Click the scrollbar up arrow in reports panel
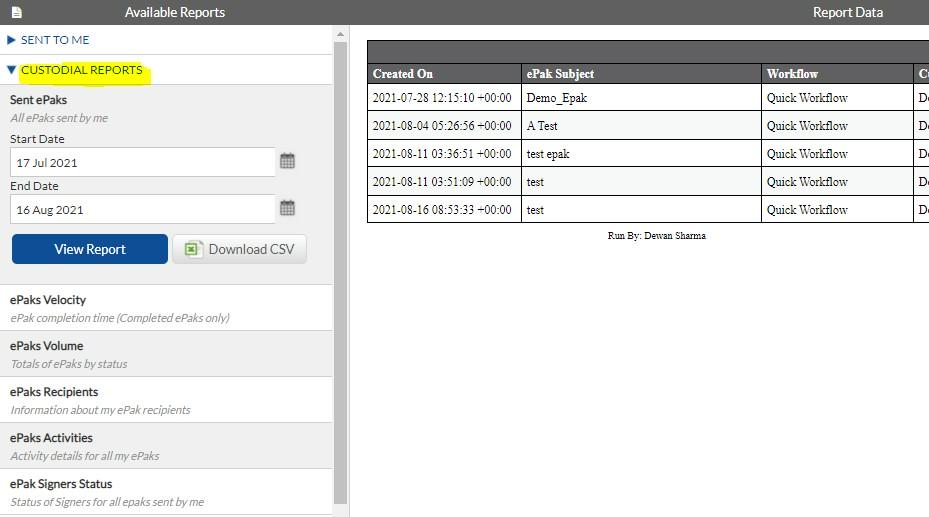 341,34
